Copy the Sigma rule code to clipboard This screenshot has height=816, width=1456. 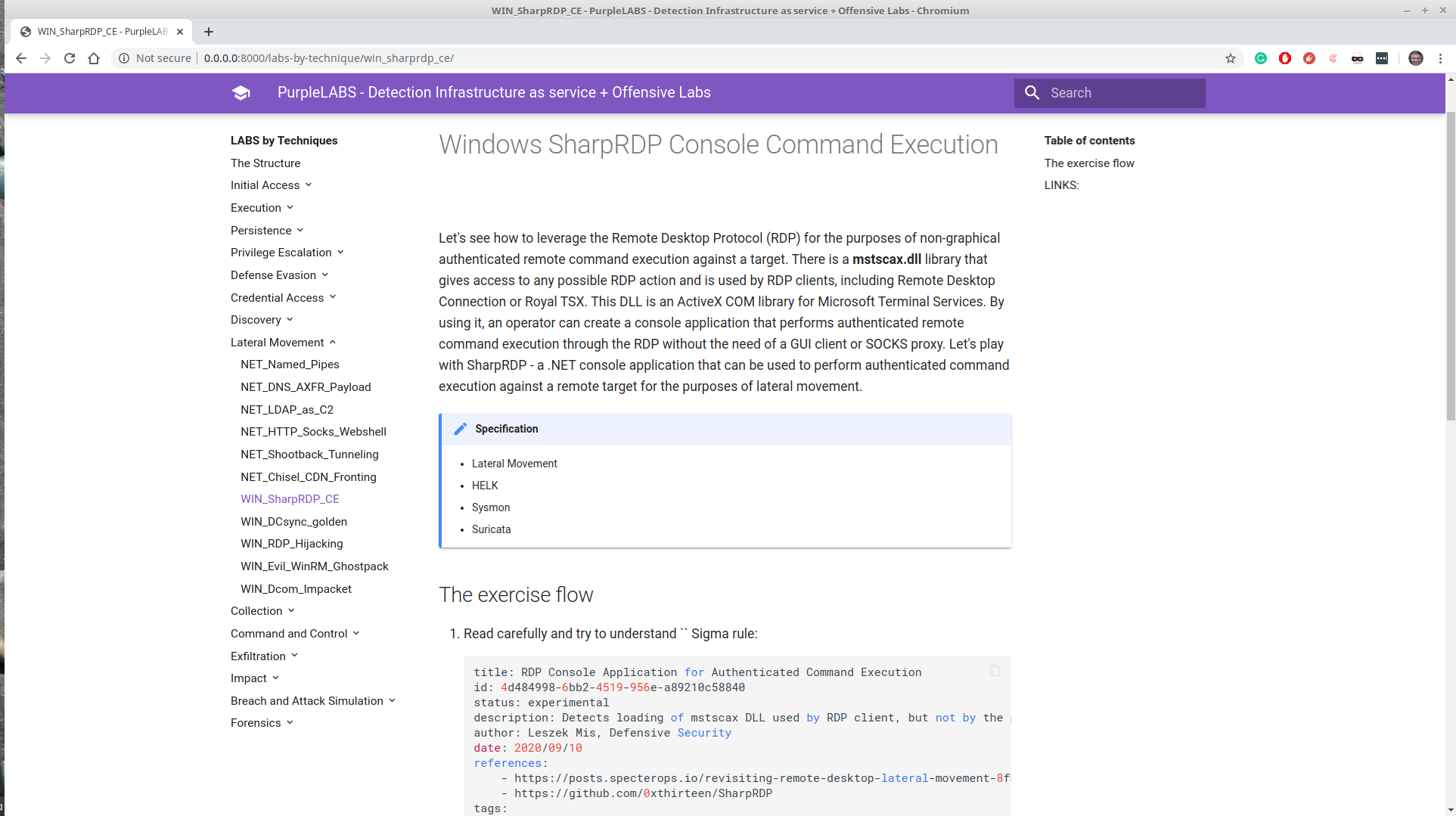click(995, 671)
